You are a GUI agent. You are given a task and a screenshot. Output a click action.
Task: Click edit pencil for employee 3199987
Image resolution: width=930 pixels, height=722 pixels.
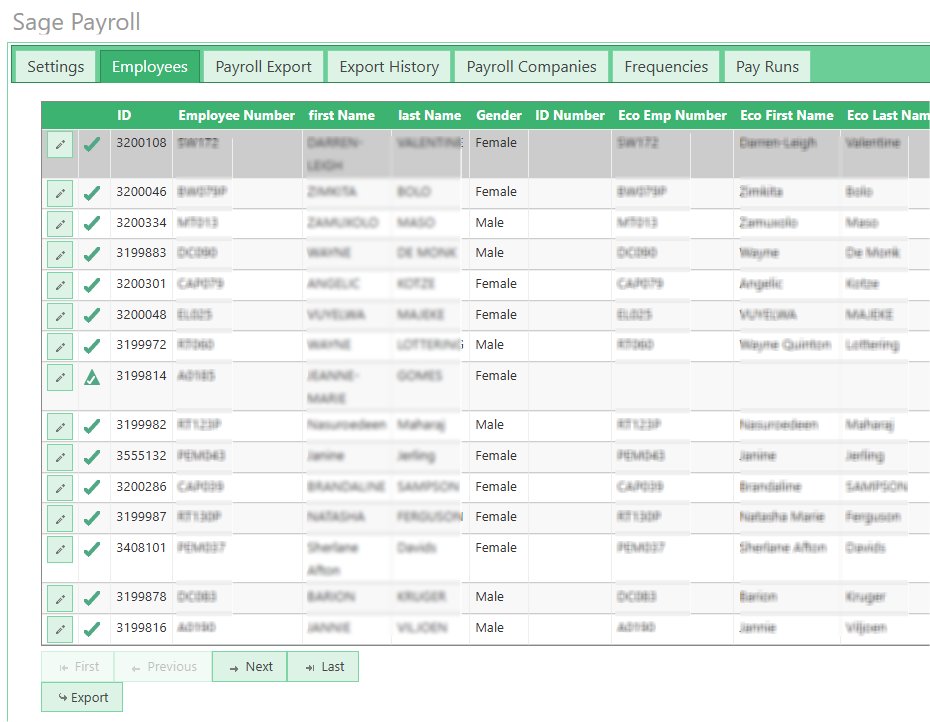point(60,519)
